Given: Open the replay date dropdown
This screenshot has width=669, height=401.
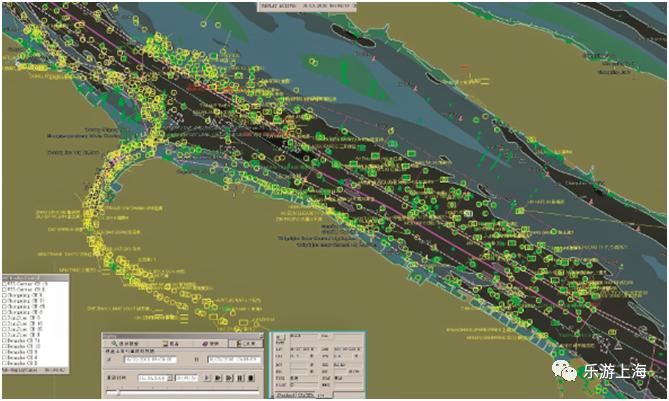Looking at the screenshot, I should [x=170, y=377].
